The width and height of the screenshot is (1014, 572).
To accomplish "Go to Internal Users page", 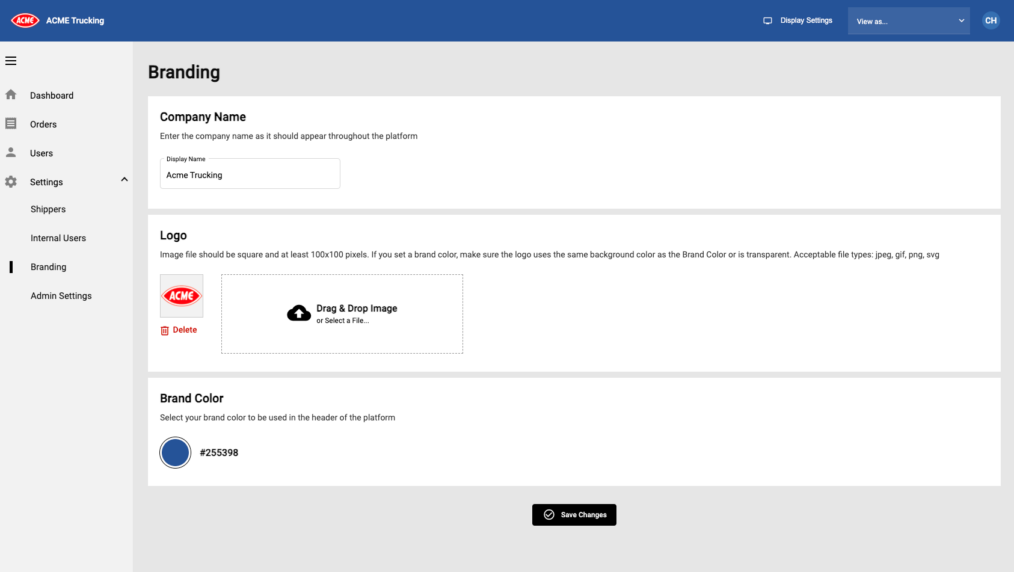I will coord(58,238).
